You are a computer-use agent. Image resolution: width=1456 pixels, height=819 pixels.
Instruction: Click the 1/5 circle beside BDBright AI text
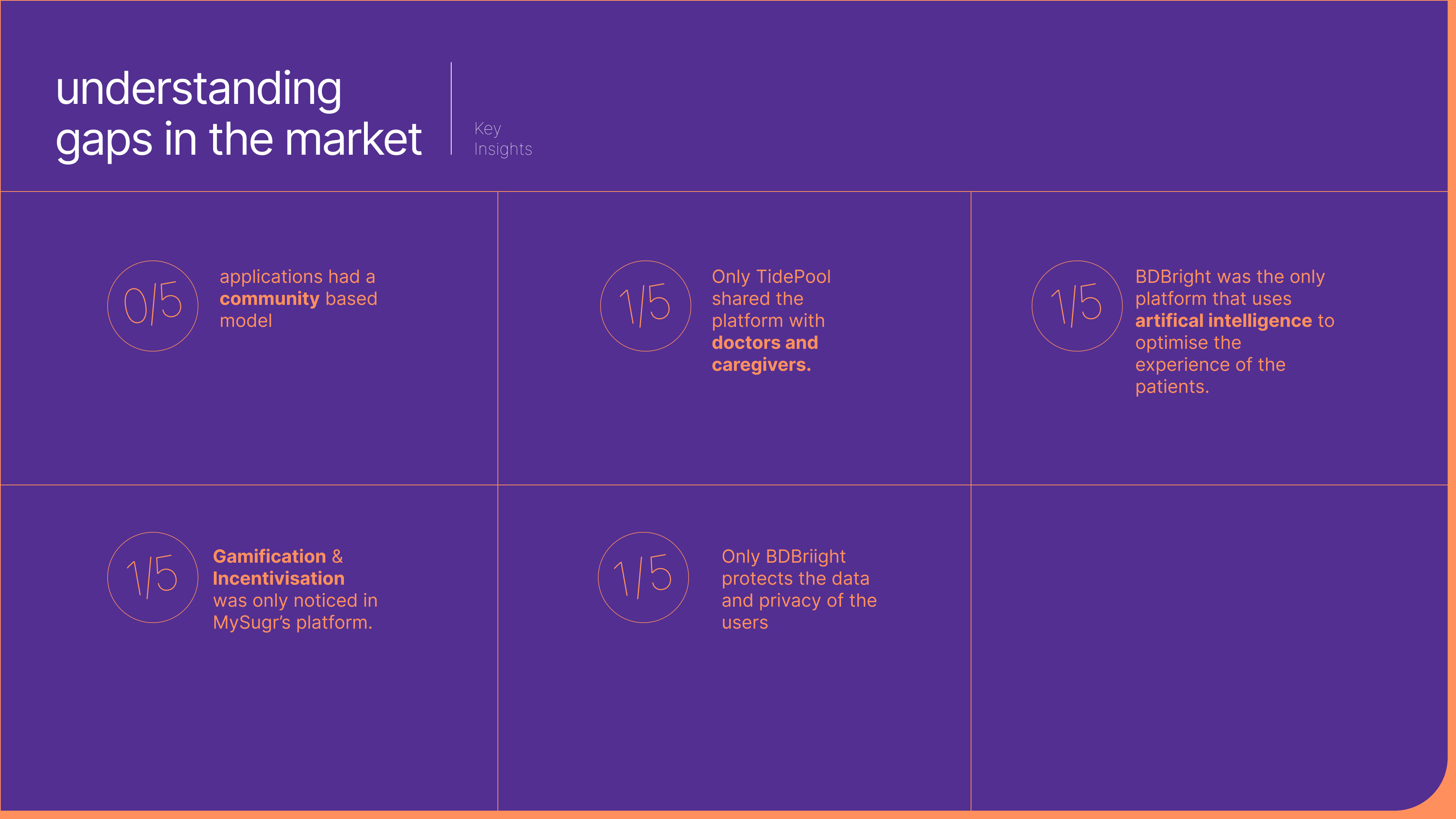[1077, 306]
